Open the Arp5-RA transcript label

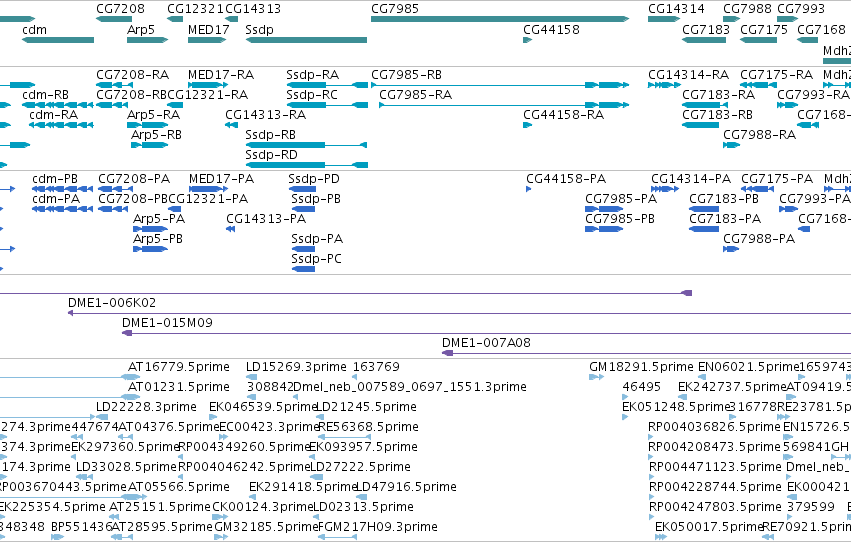(153, 114)
